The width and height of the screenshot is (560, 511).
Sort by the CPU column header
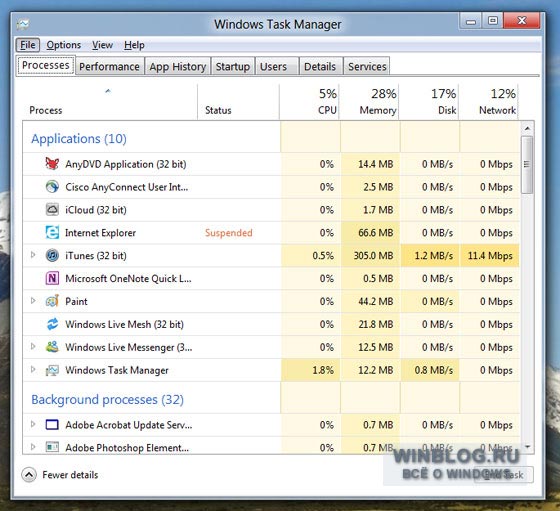click(x=309, y=102)
